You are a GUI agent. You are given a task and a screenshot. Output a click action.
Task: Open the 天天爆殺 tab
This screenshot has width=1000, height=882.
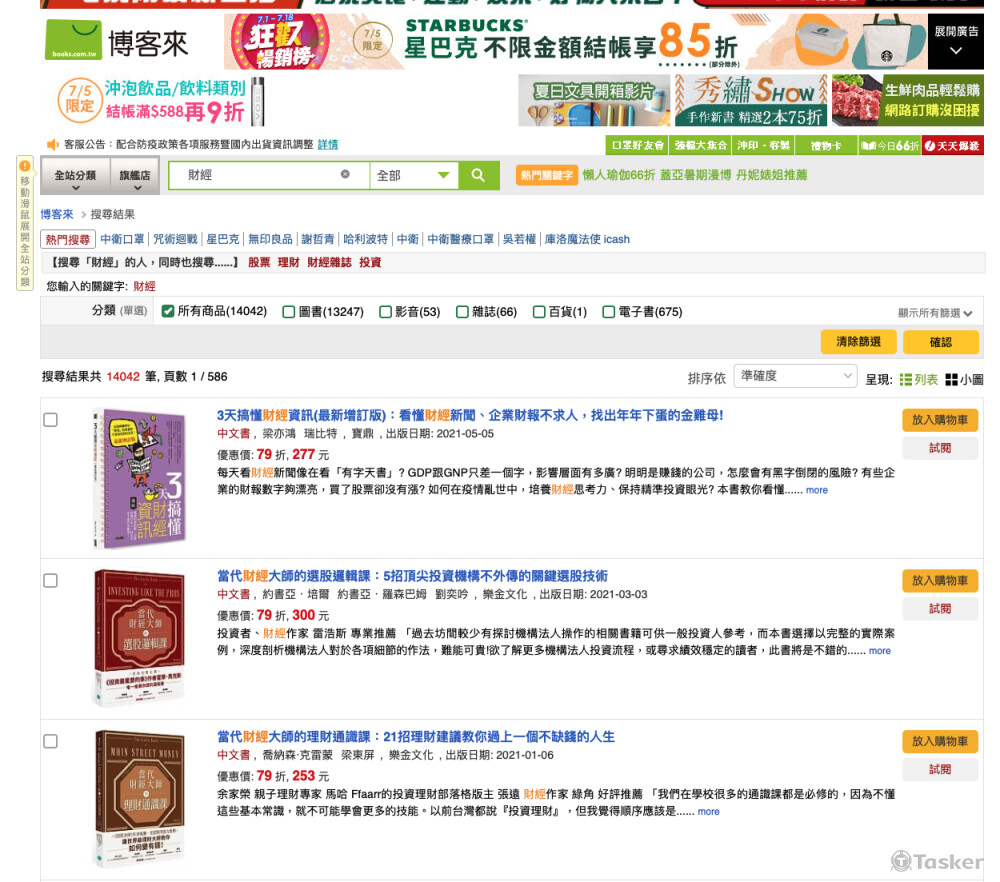(x=953, y=145)
